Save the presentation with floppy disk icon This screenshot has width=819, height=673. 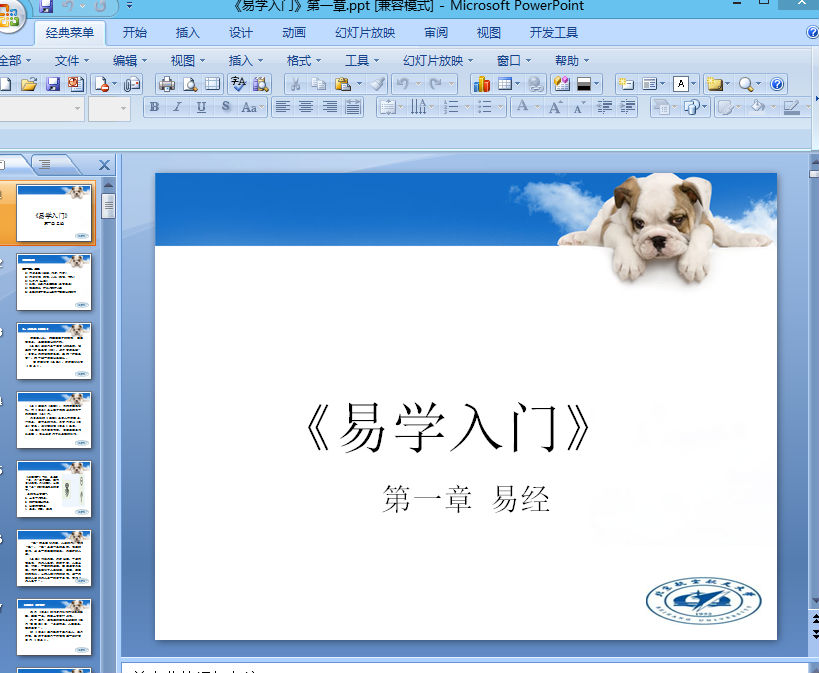coord(53,84)
